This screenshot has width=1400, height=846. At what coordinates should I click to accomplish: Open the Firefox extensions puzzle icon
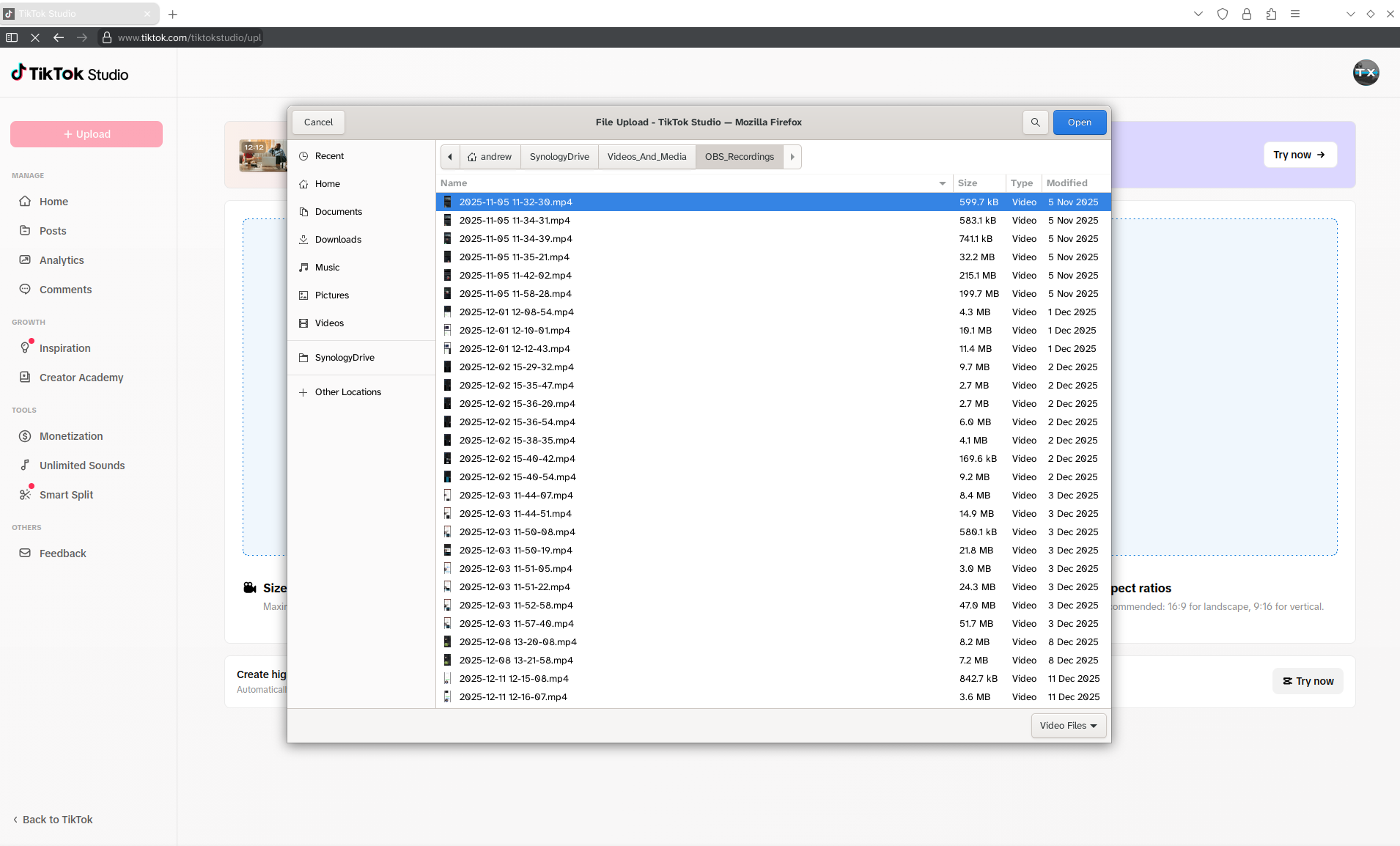[x=1271, y=14]
